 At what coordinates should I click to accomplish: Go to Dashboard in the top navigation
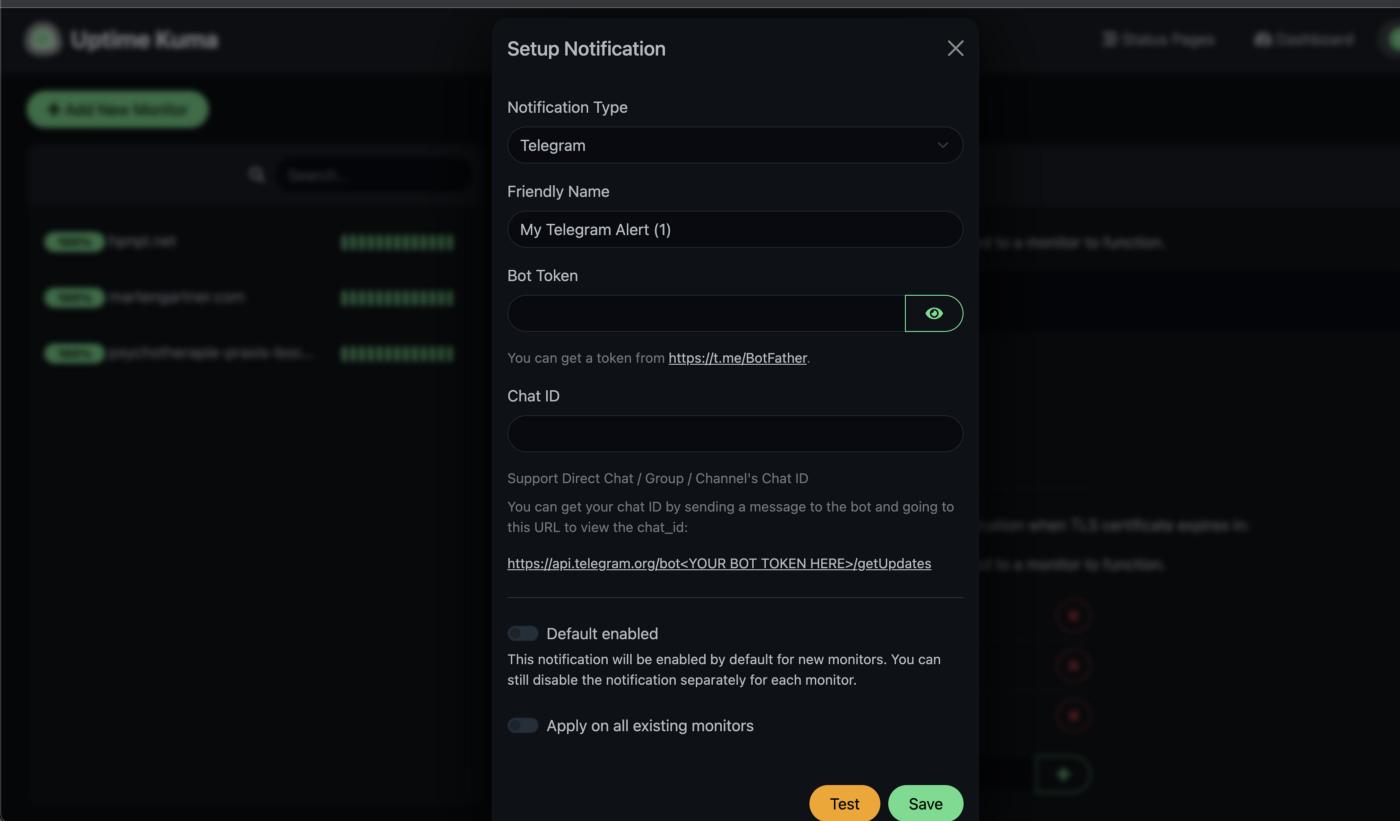pos(1304,39)
